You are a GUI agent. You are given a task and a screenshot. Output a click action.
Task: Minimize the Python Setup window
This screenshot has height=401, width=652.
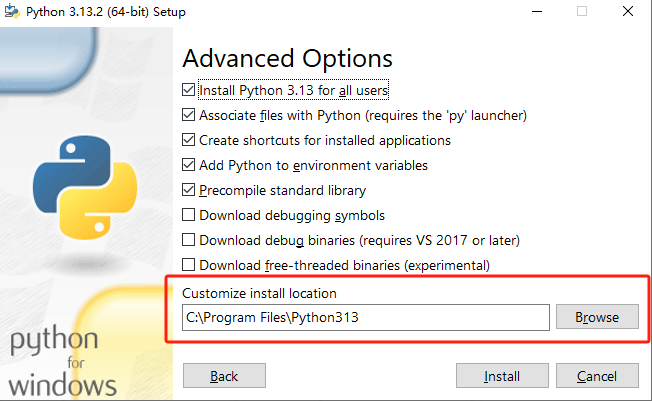(537, 11)
